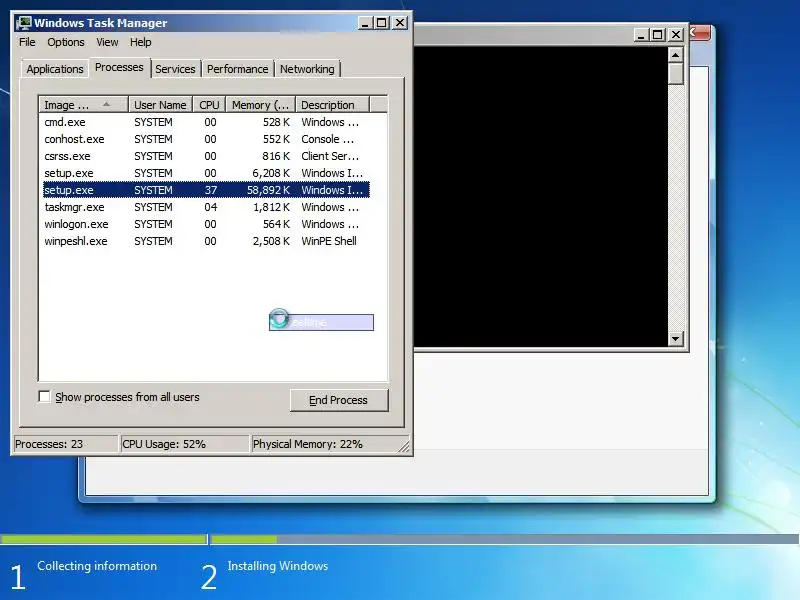800x600 pixels.
Task: Click the Installing Windows step label
Action: (278, 566)
